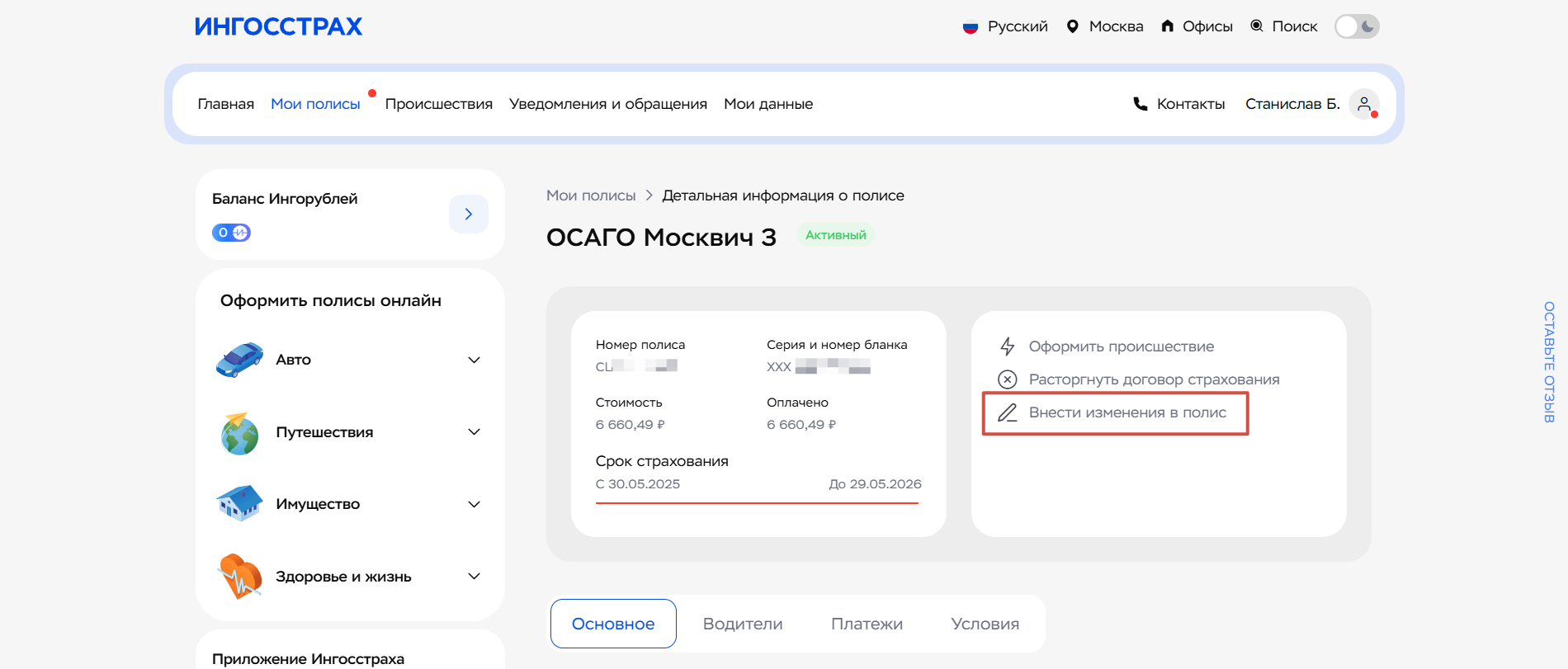1568x669 pixels.
Task: Open Контакты link in header
Action: click(1191, 104)
